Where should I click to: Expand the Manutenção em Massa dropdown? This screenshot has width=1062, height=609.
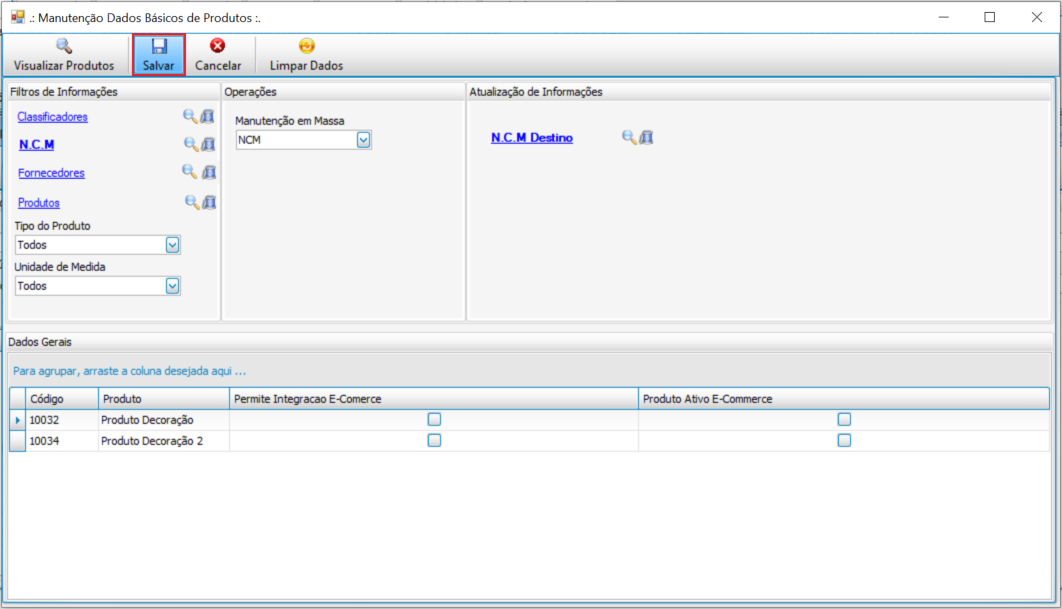click(363, 140)
